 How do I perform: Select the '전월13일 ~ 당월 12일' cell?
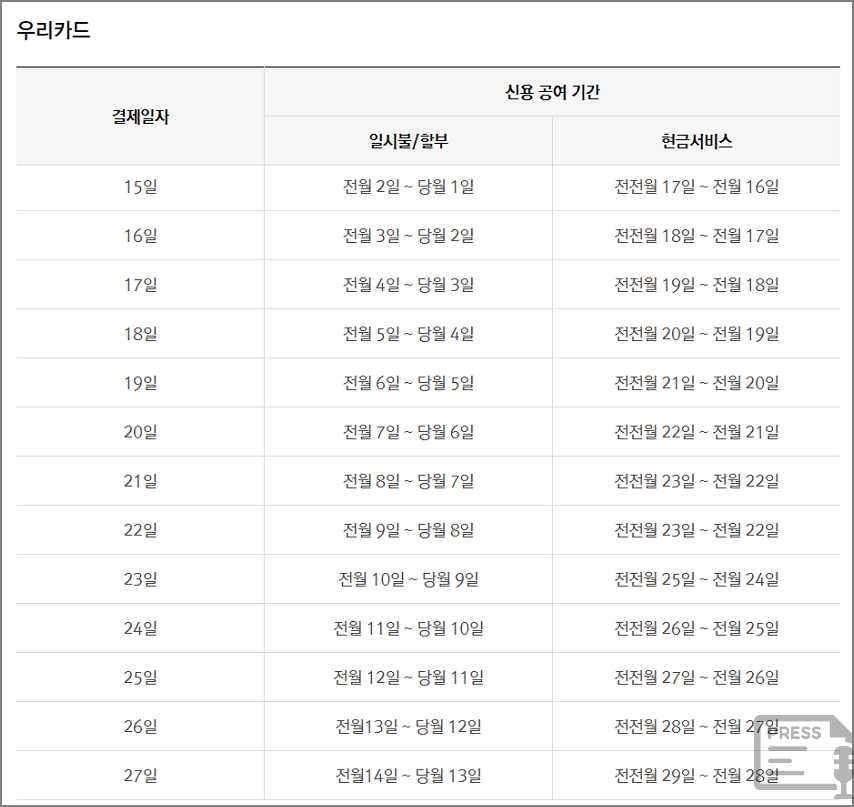[x=408, y=726]
